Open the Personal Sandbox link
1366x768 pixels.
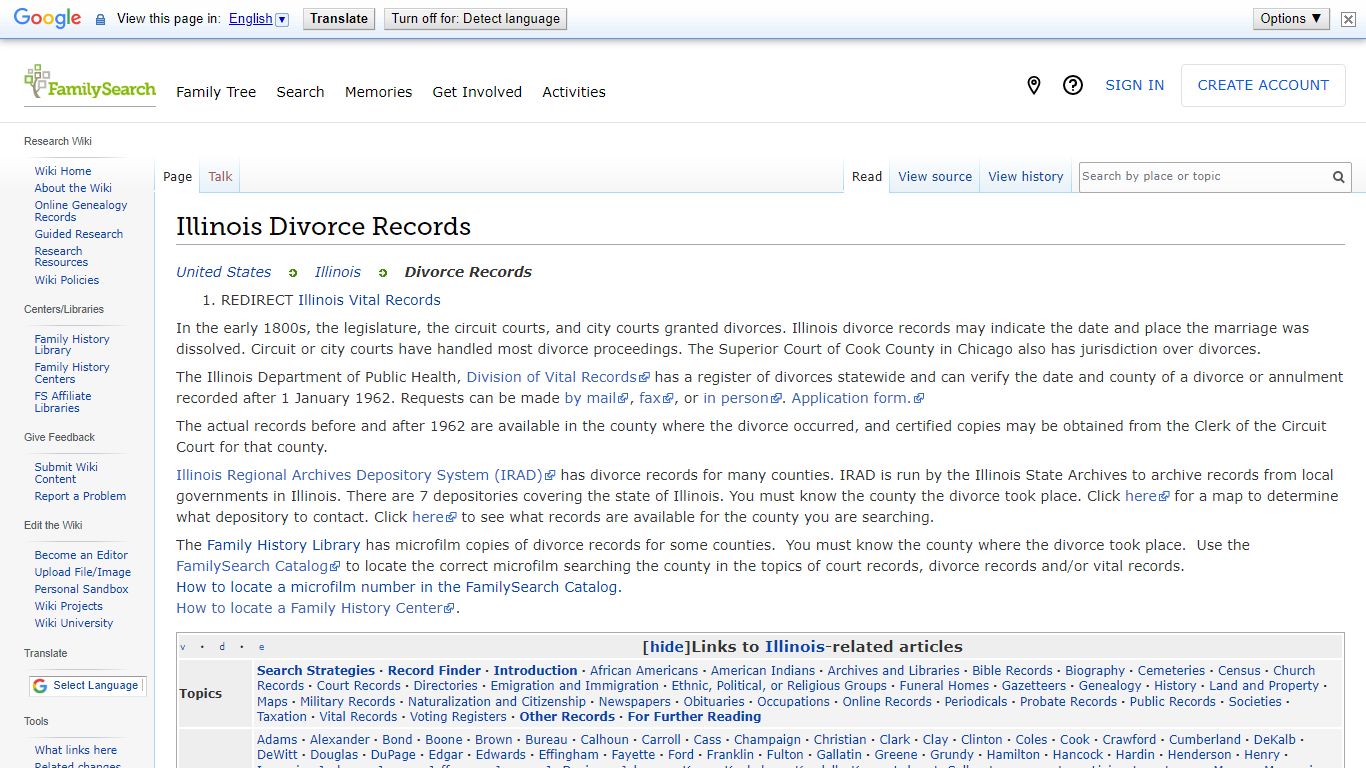[x=82, y=589]
